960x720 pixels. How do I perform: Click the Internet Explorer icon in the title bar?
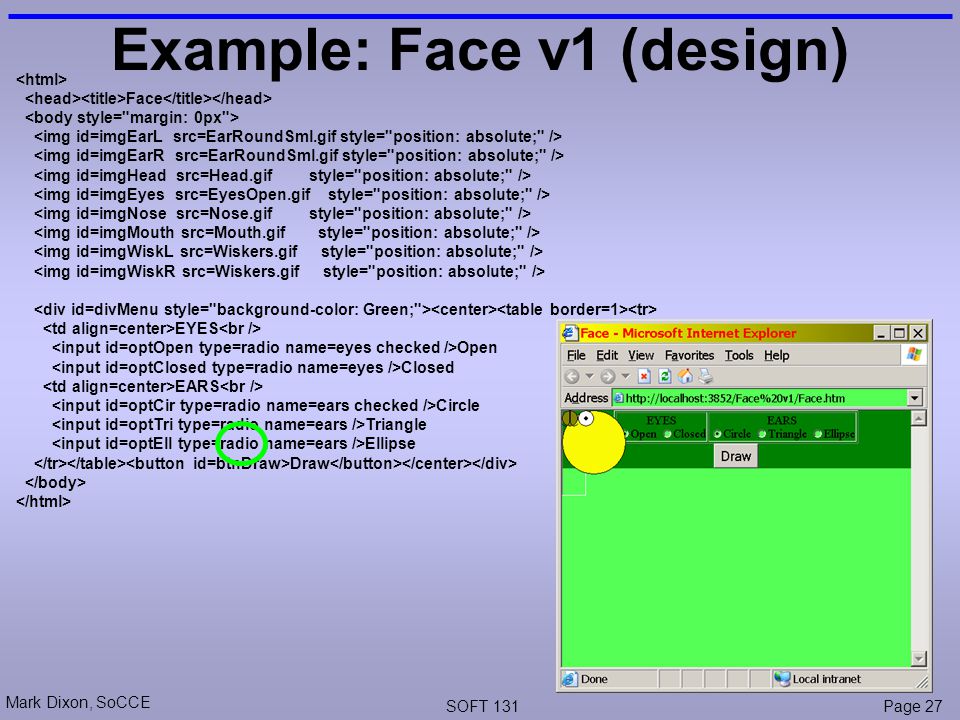(569, 332)
